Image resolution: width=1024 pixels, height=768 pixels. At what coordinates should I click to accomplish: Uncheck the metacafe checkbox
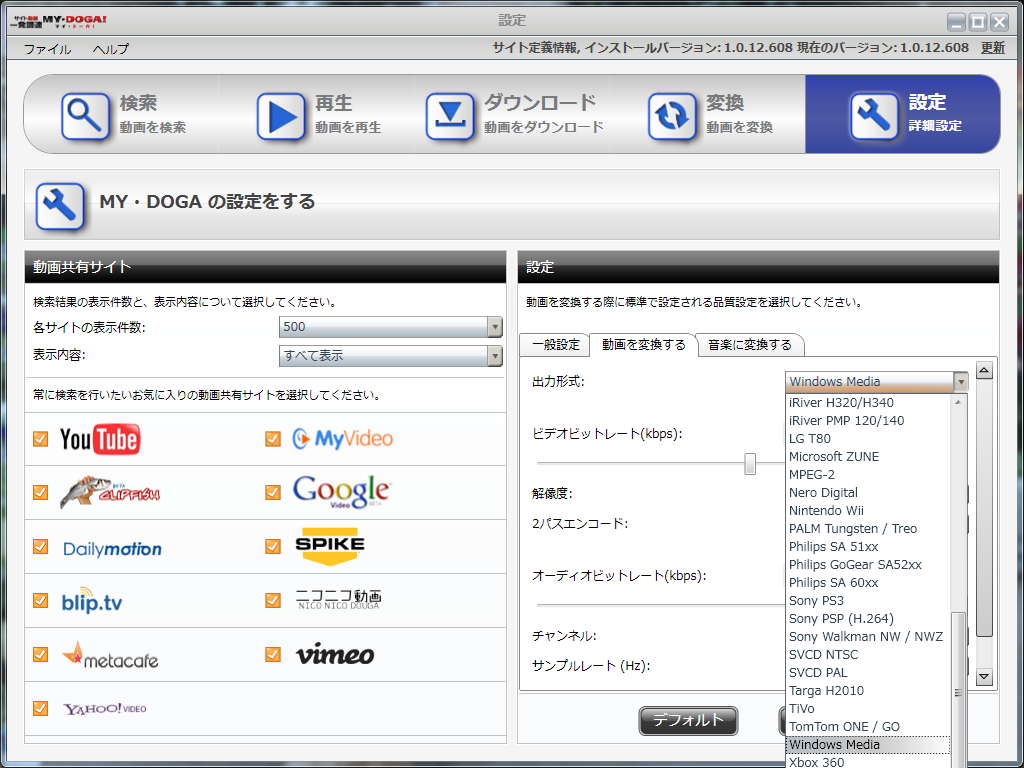click(x=40, y=654)
